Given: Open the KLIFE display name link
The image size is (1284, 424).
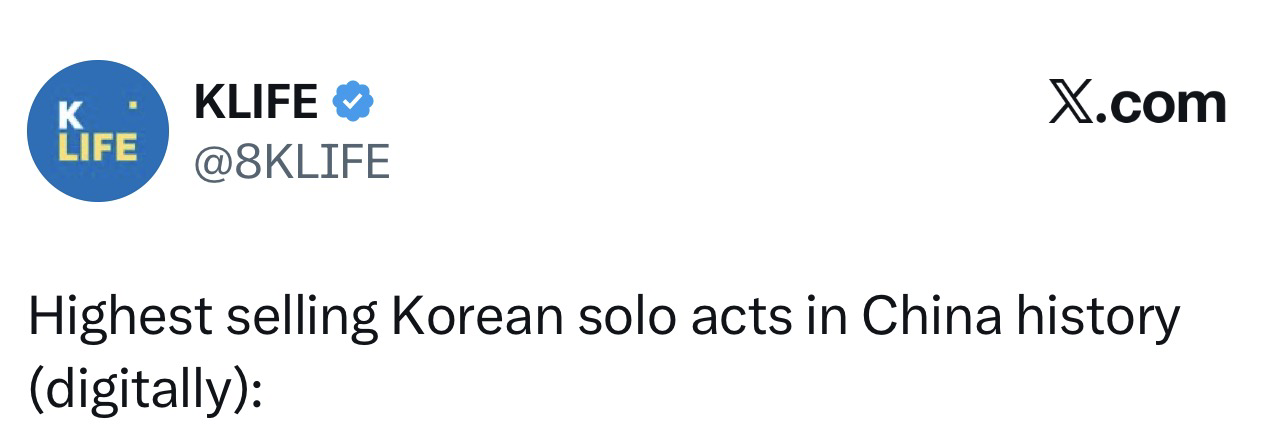Looking at the screenshot, I should tap(256, 101).
